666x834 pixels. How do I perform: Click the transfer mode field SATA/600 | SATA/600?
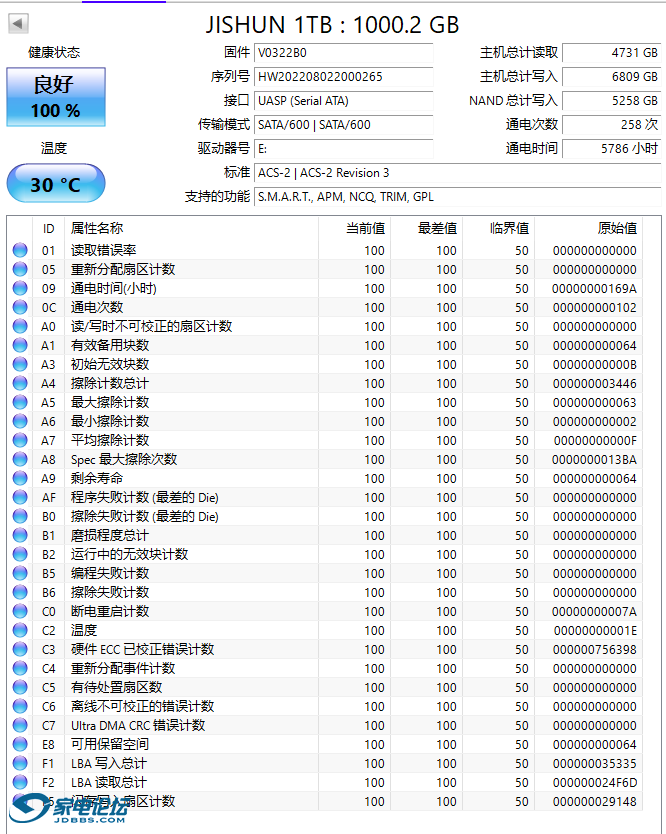tap(344, 124)
